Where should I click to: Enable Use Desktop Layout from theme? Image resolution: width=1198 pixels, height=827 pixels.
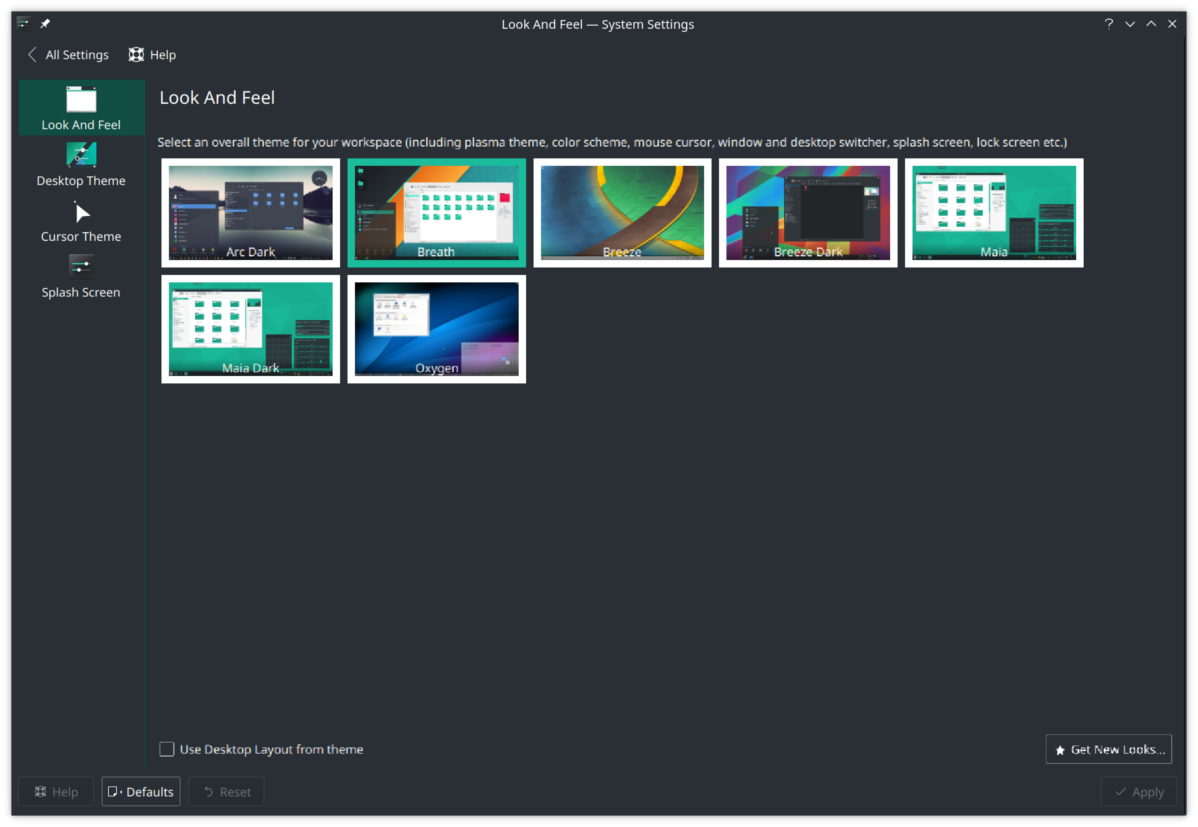click(x=167, y=749)
